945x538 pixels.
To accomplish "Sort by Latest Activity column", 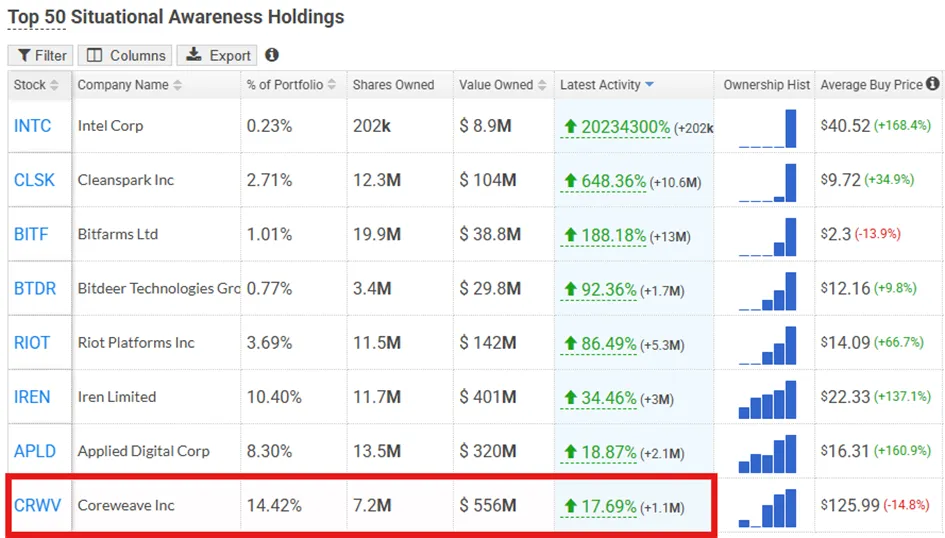I will click(606, 85).
